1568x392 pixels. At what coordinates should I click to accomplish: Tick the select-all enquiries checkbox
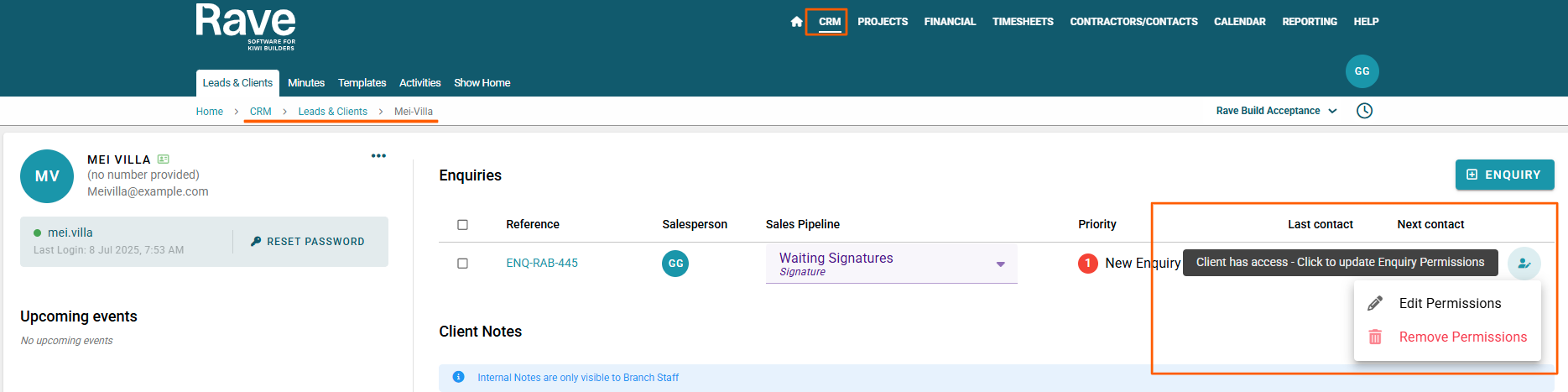[462, 225]
